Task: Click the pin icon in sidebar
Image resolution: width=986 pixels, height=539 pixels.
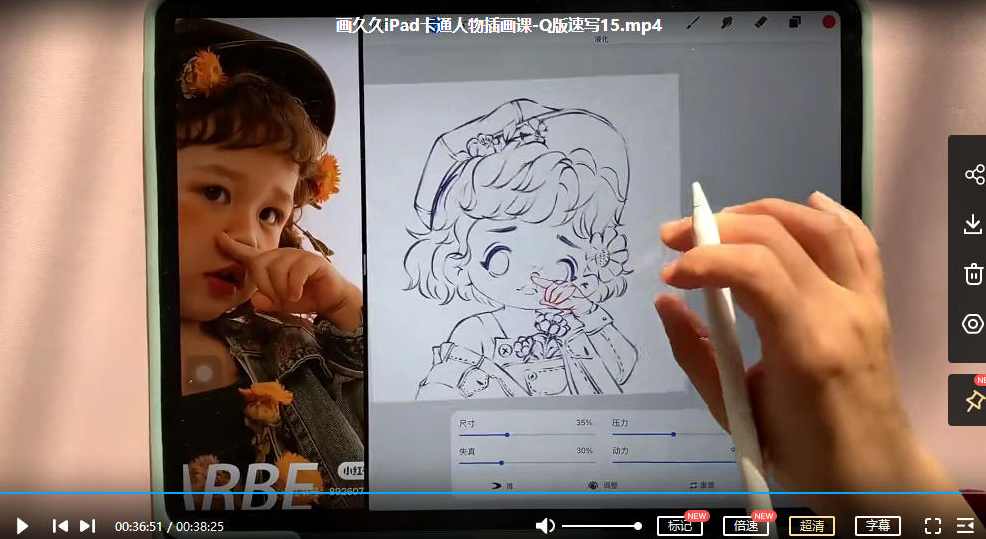Action: [x=975, y=400]
